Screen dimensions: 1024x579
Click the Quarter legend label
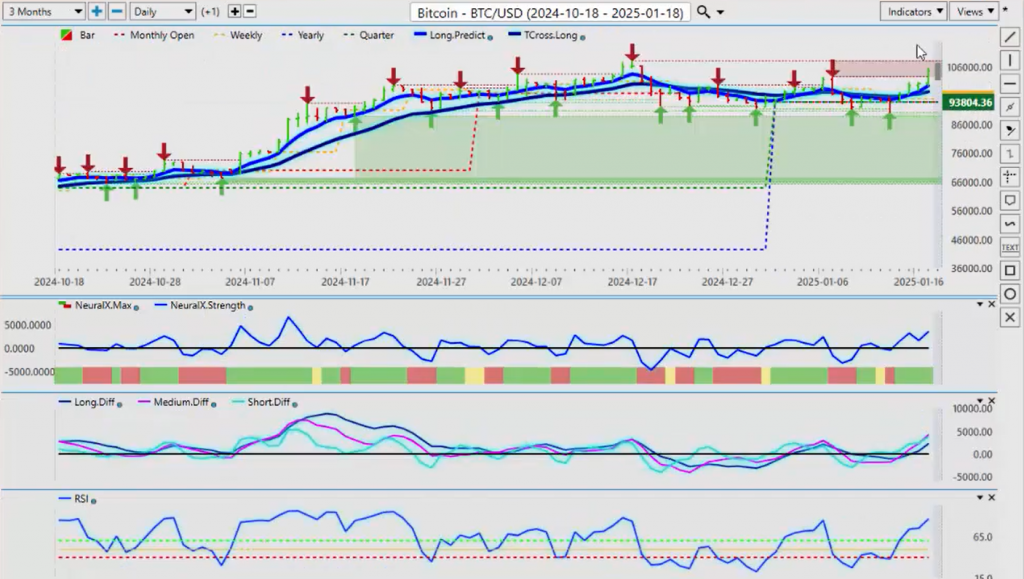coord(377,35)
